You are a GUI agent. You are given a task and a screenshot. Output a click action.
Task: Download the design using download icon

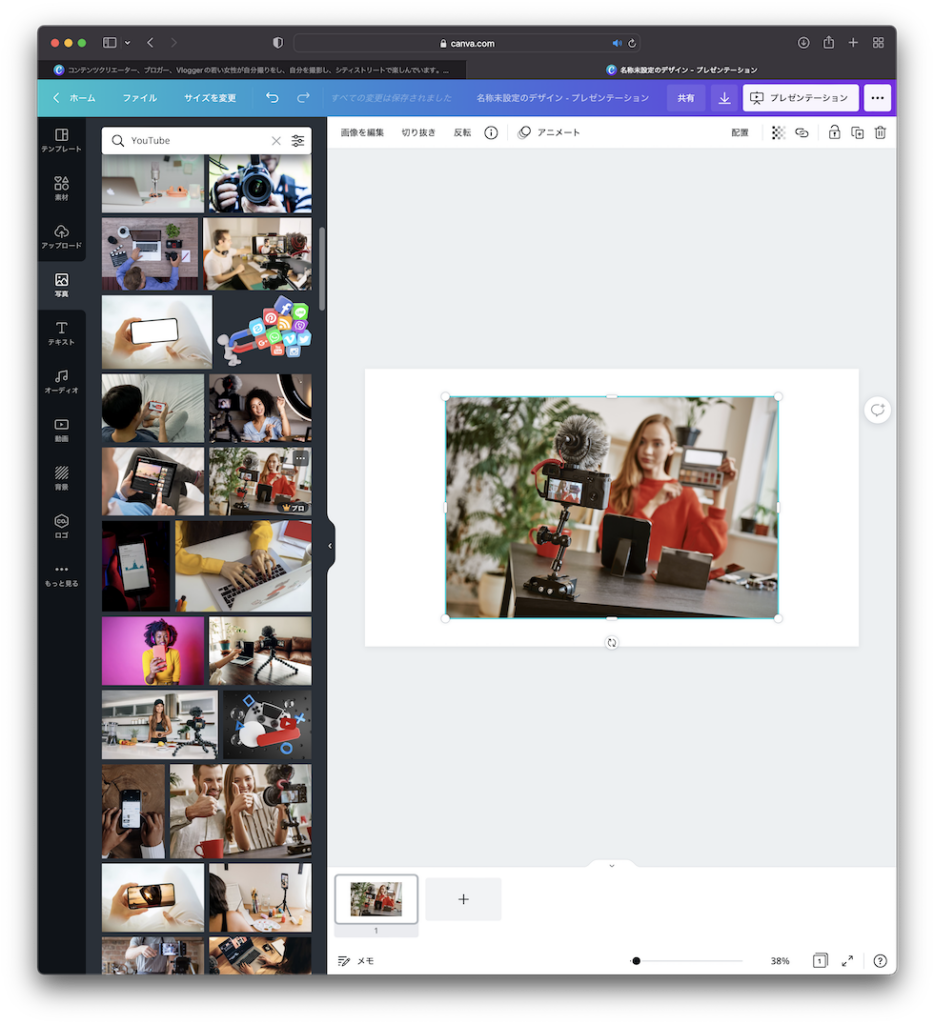tap(724, 98)
